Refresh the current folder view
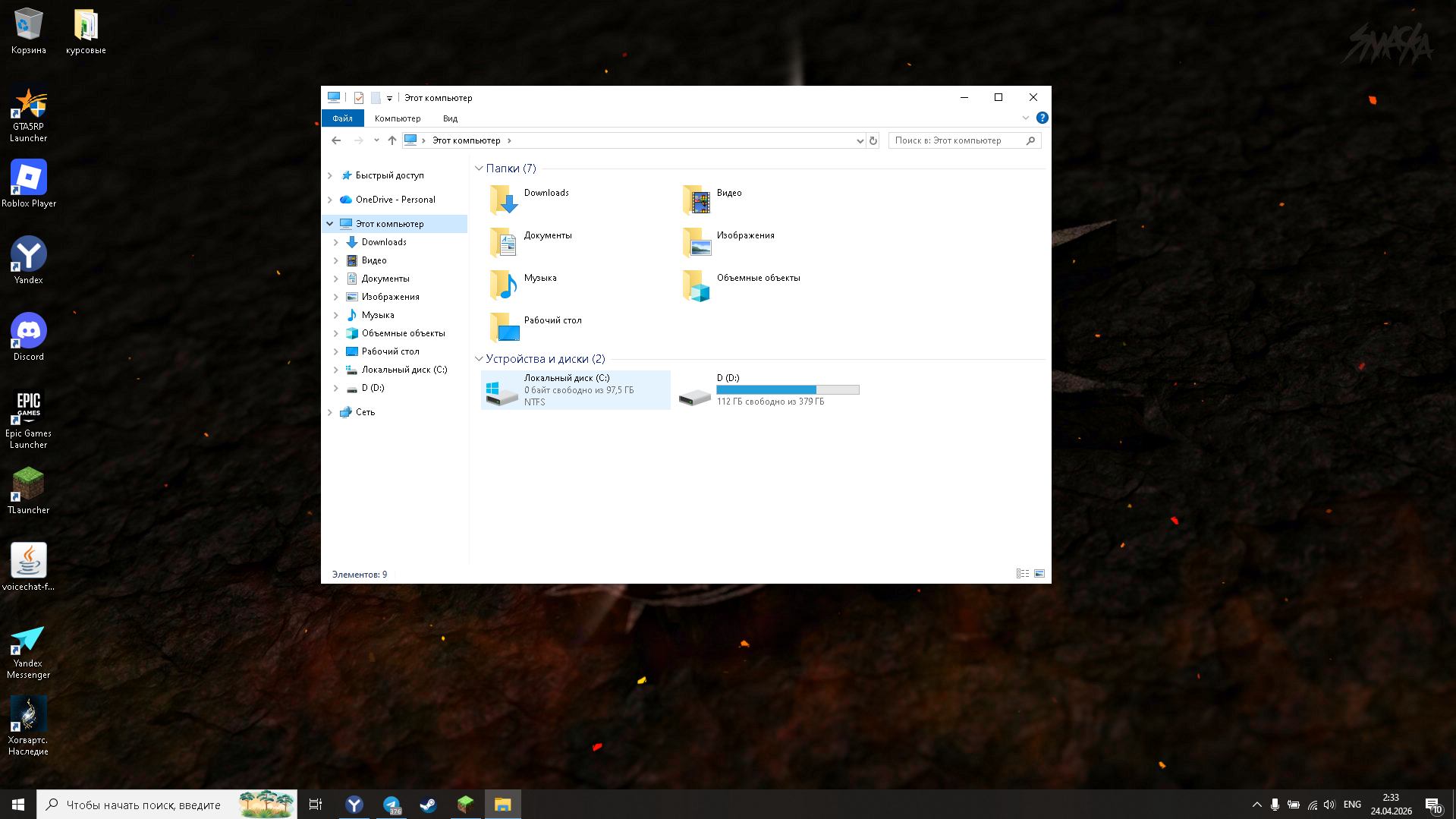The width and height of the screenshot is (1456, 819). click(x=873, y=140)
